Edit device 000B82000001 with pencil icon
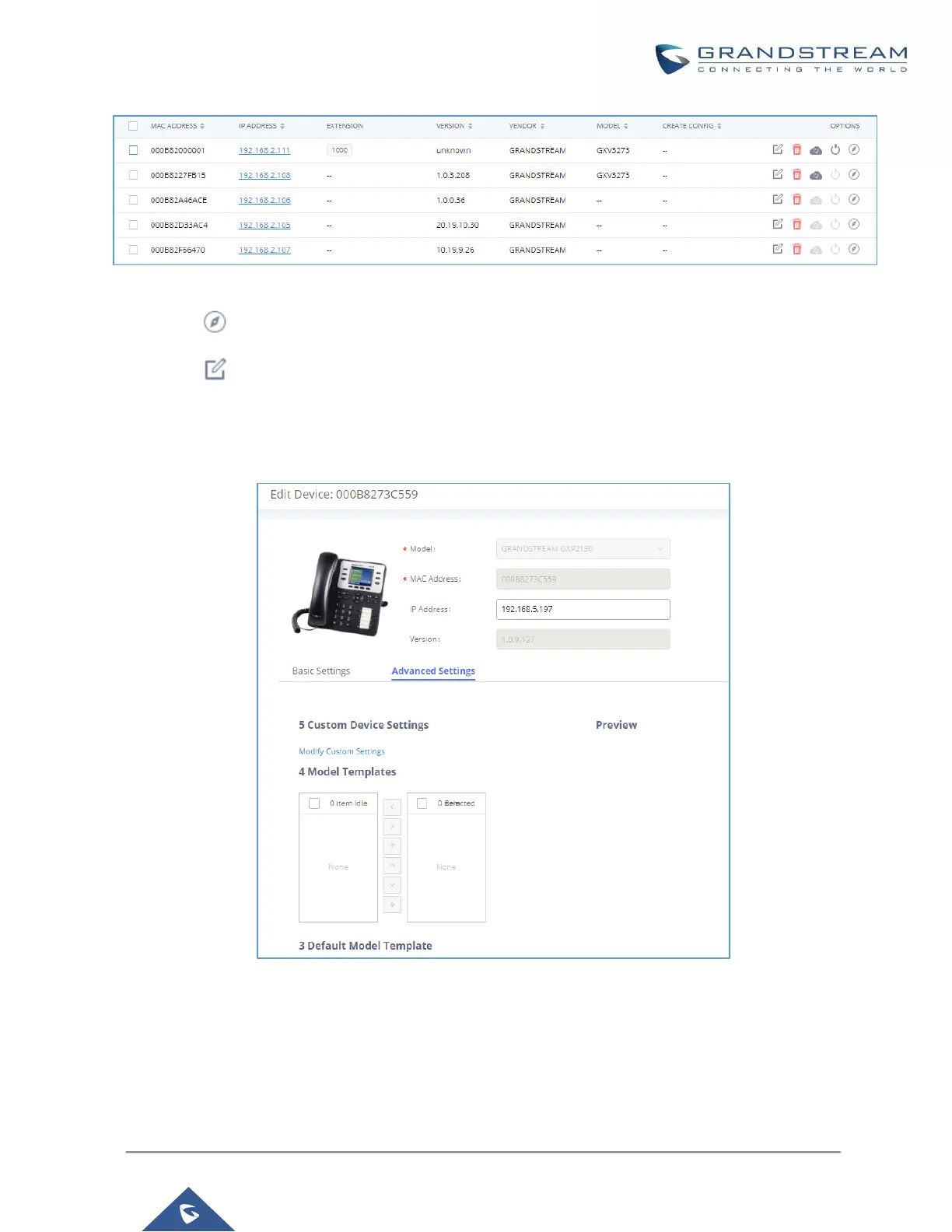 (778, 149)
